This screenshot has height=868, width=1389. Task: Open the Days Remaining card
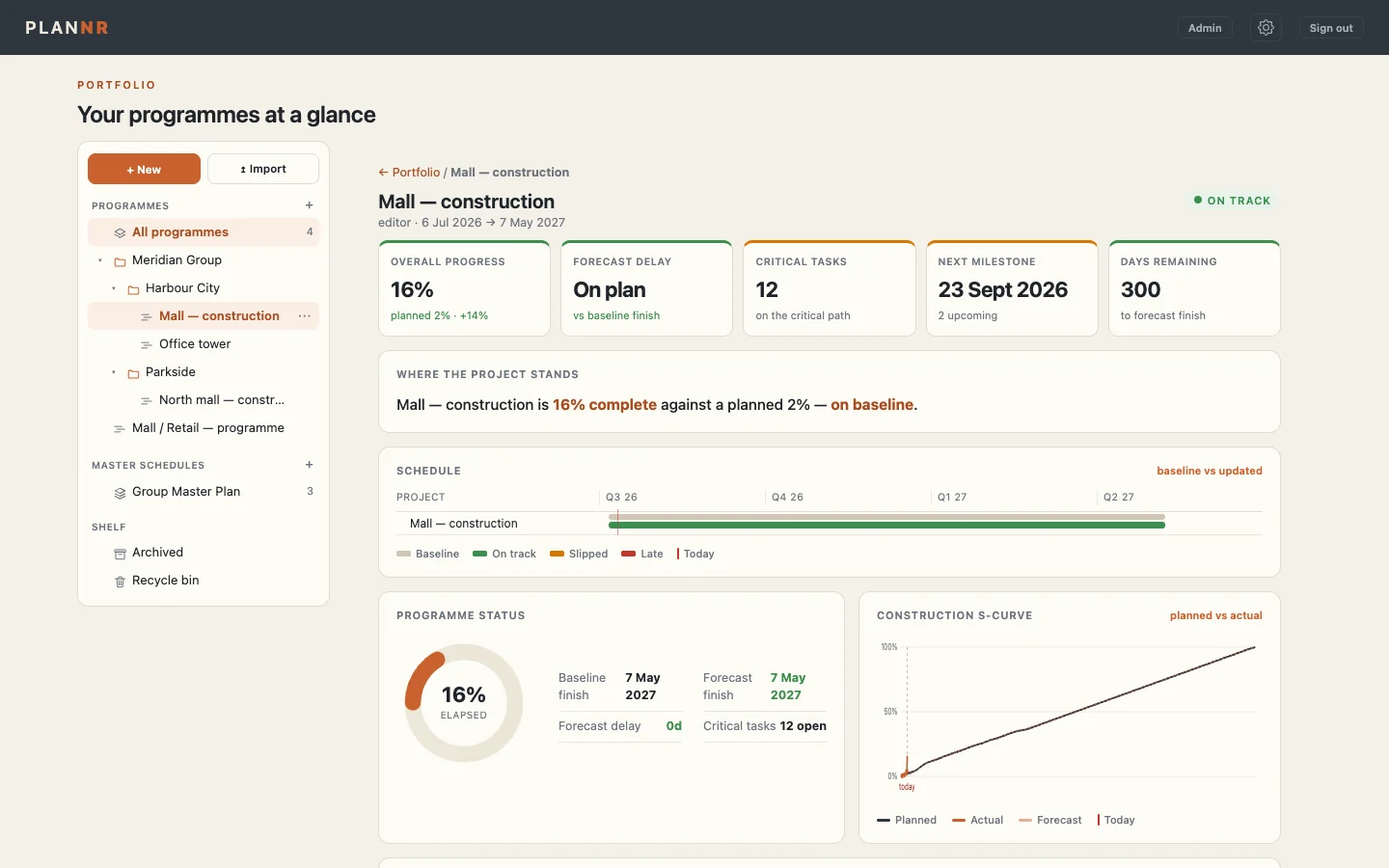coord(1194,288)
